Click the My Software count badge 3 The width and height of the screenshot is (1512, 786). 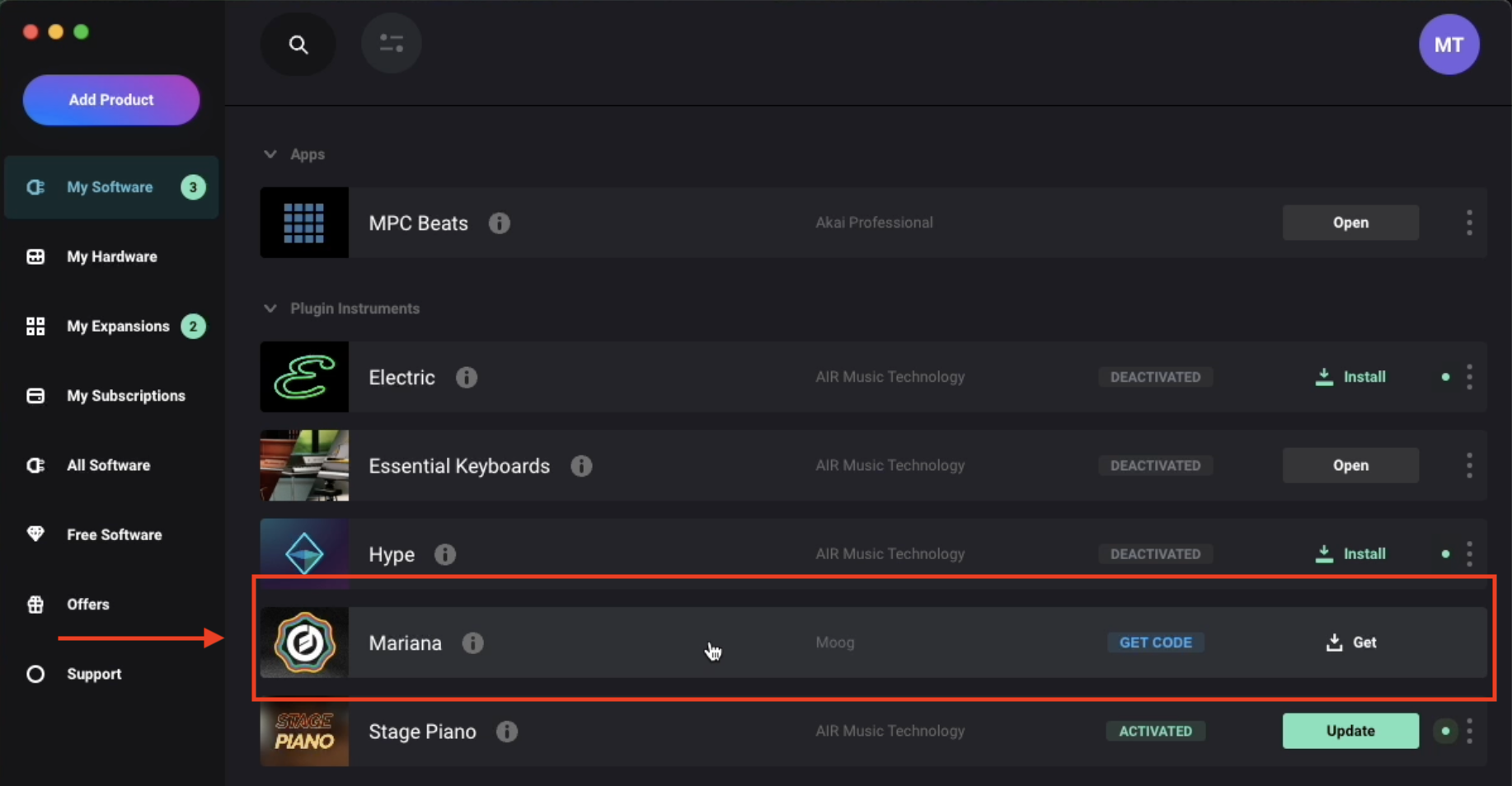coord(193,187)
